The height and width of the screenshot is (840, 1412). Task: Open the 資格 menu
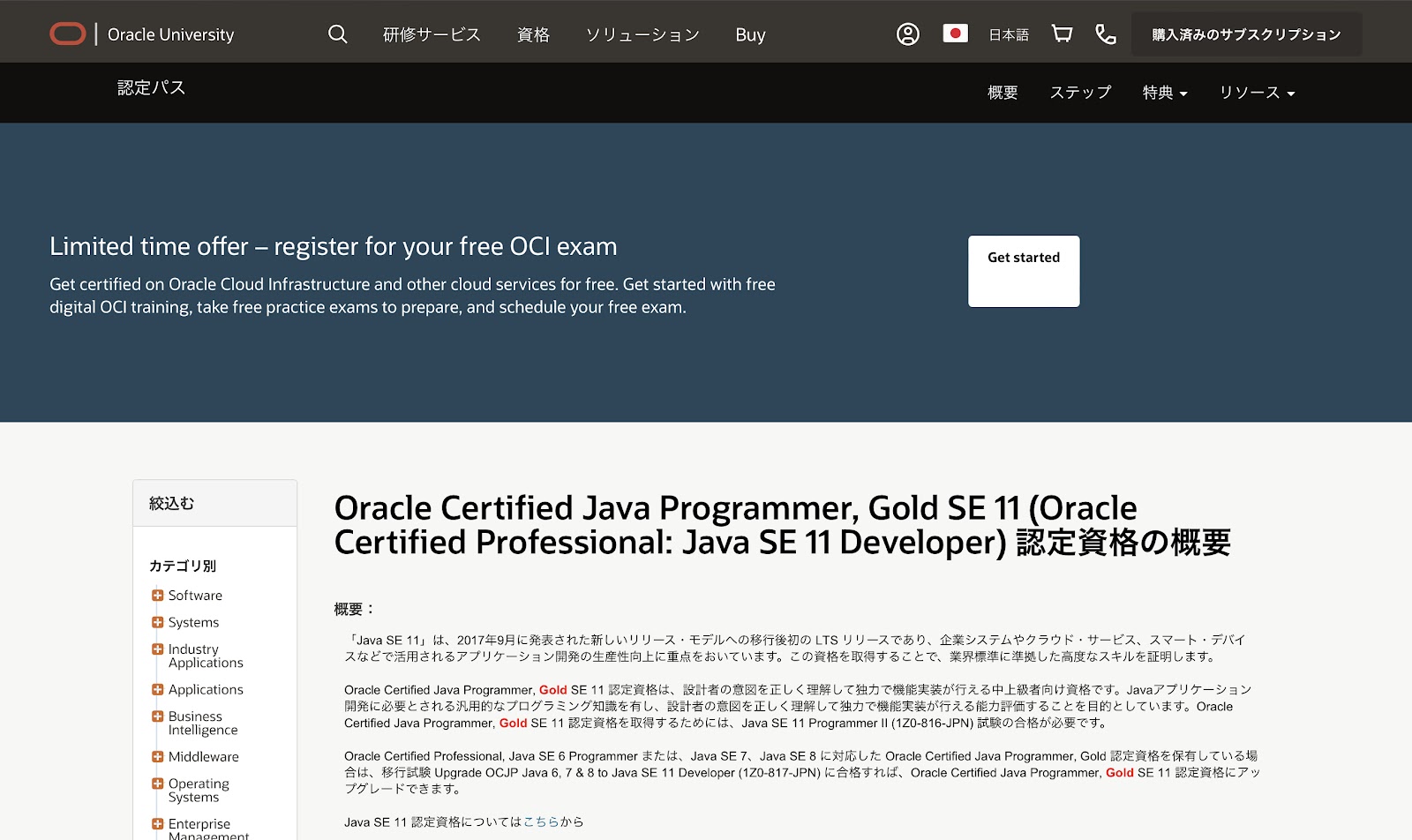(x=533, y=34)
